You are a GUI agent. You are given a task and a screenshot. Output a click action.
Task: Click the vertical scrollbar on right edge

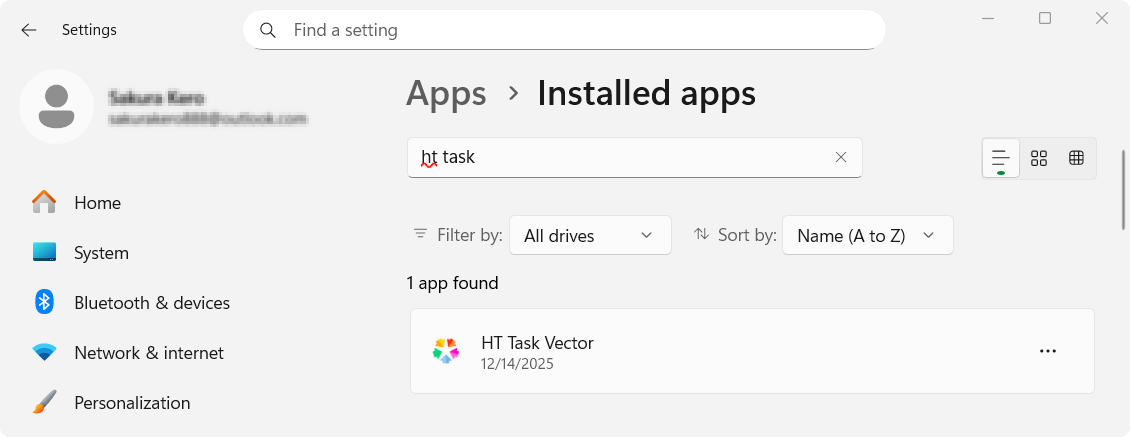click(1124, 190)
